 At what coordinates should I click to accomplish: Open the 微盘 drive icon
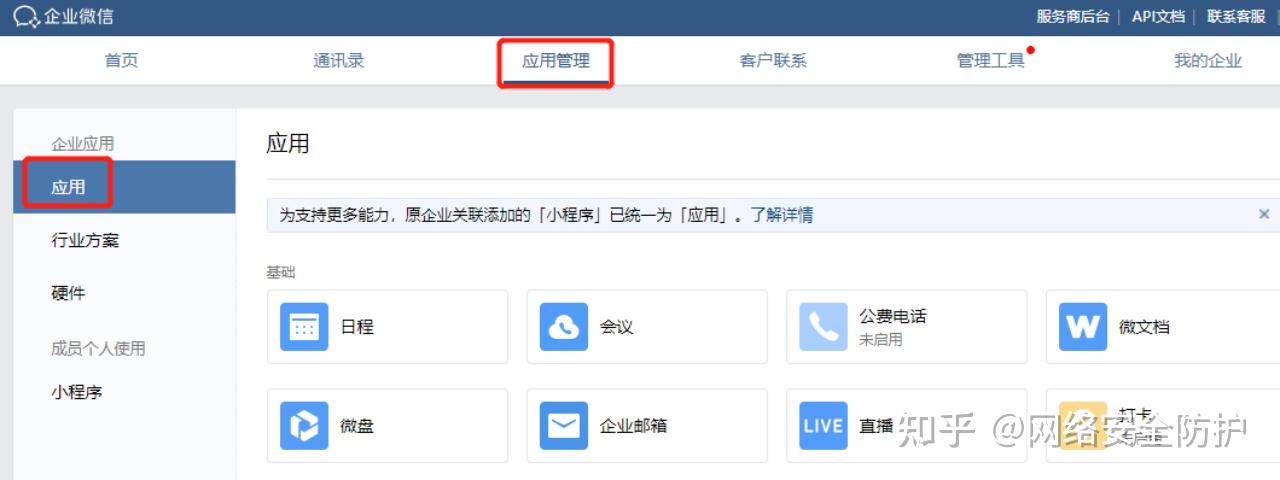click(x=304, y=426)
